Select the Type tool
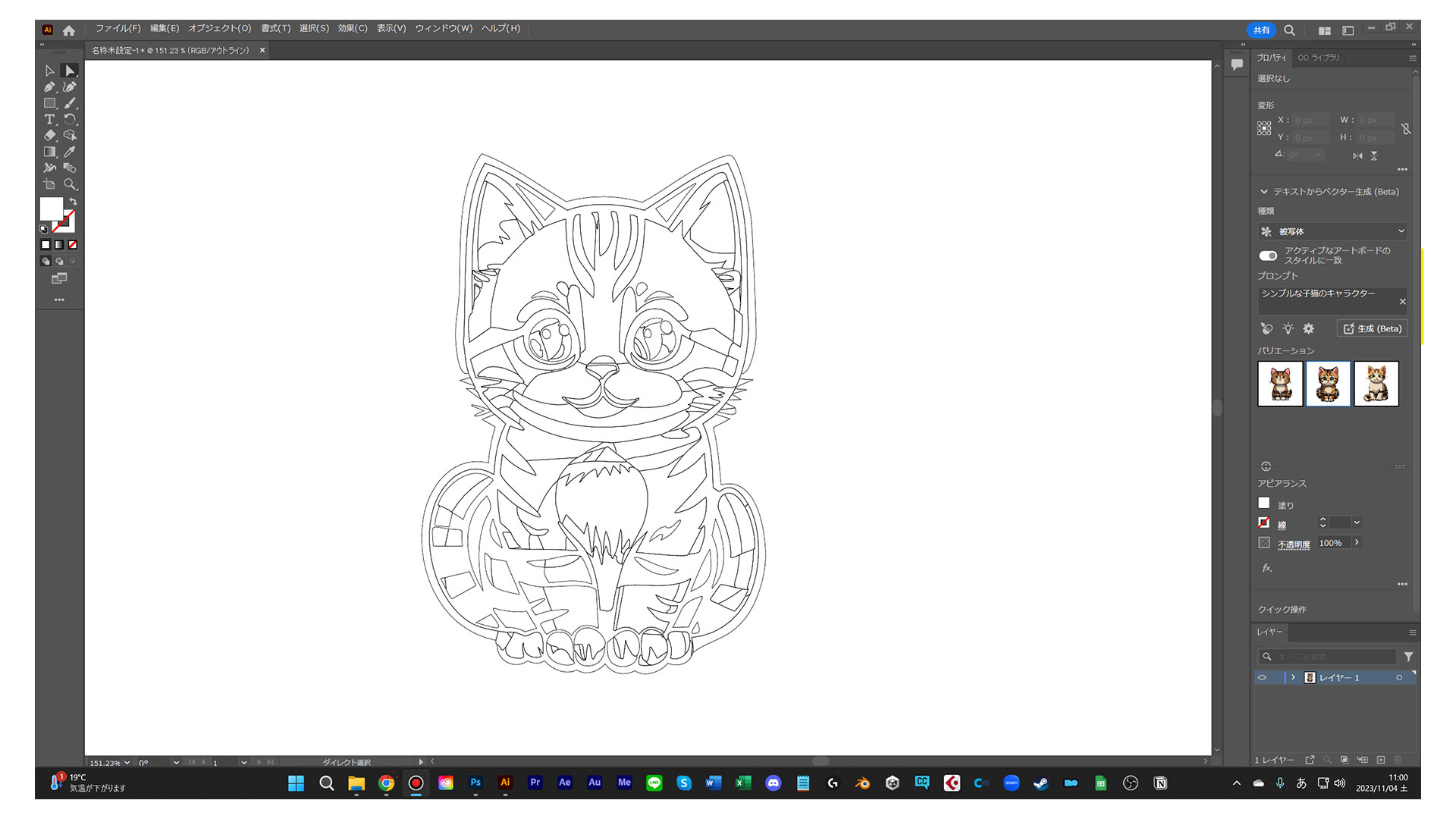The height and width of the screenshot is (819, 1456). [x=49, y=120]
